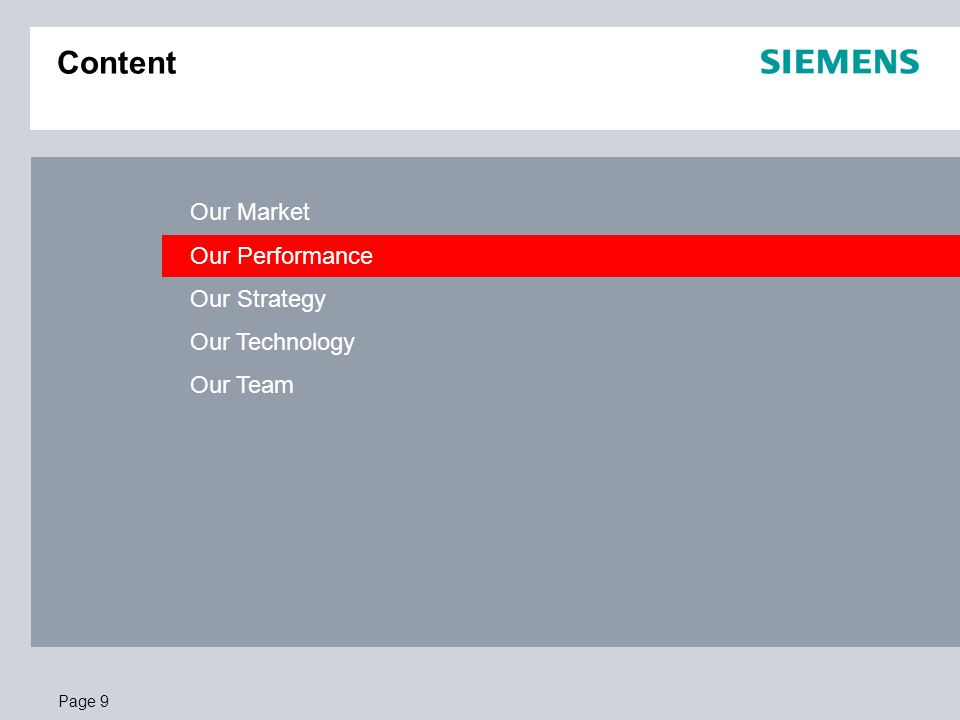Go to the Our Strategy section
This screenshot has height=720, width=960.
[258, 299]
